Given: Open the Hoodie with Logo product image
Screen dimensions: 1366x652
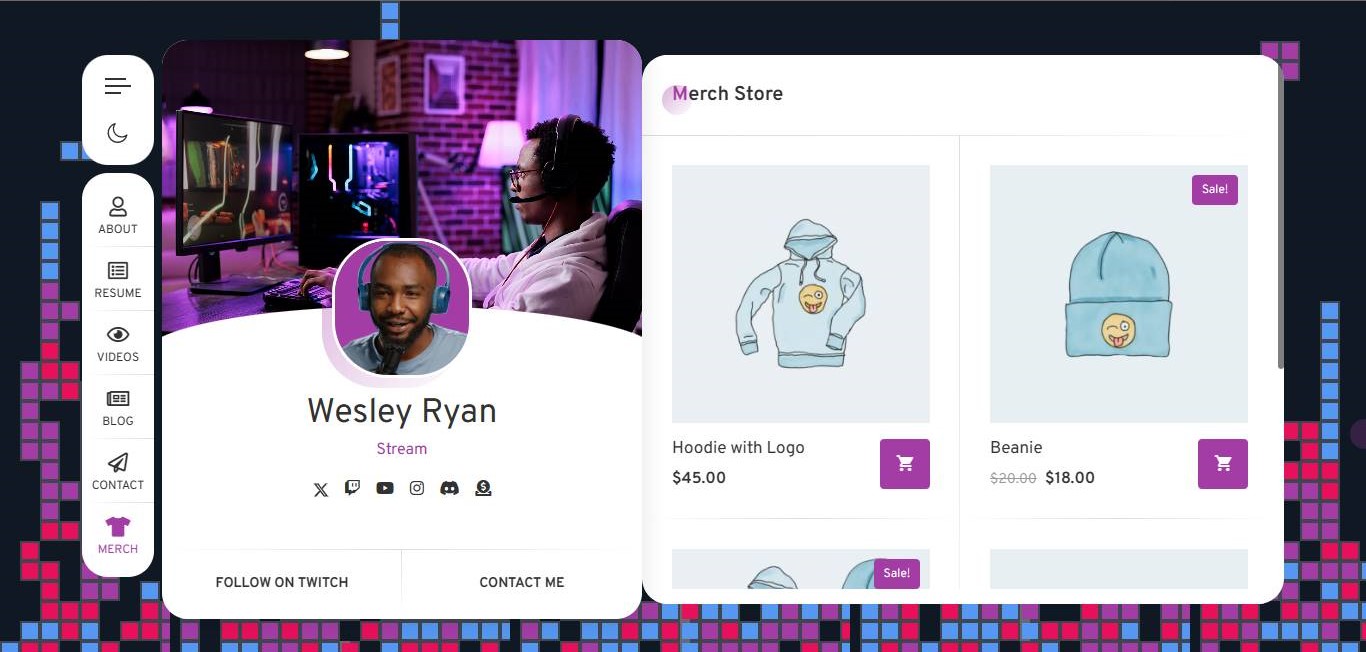Looking at the screenshot, I should tap(801, 294).
